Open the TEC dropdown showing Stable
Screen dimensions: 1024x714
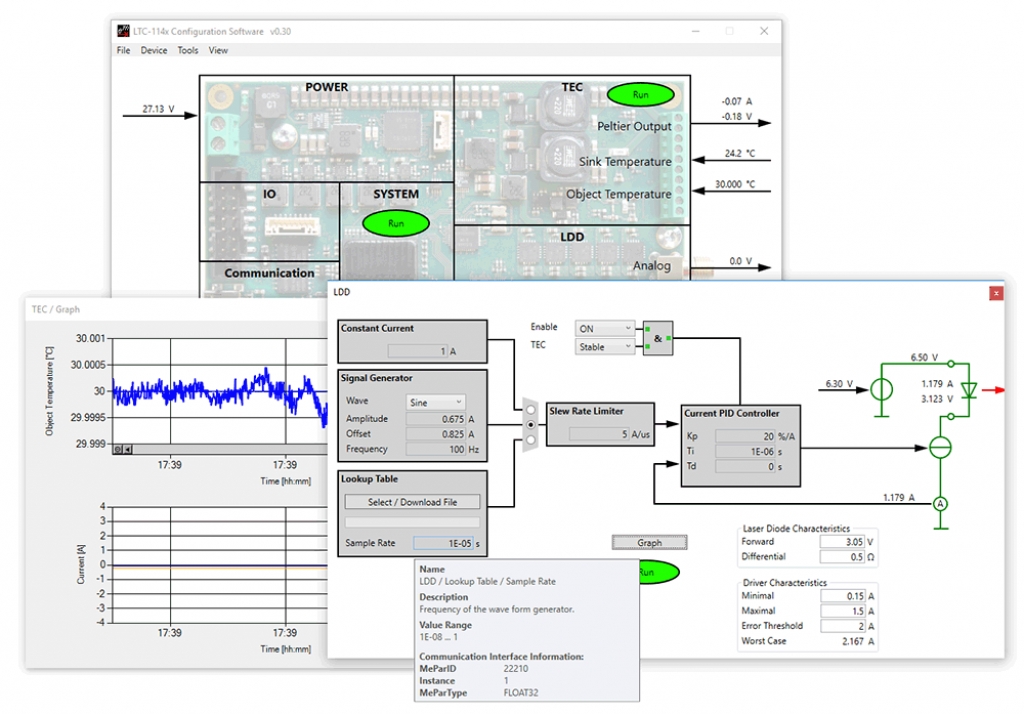click(604, 347)
